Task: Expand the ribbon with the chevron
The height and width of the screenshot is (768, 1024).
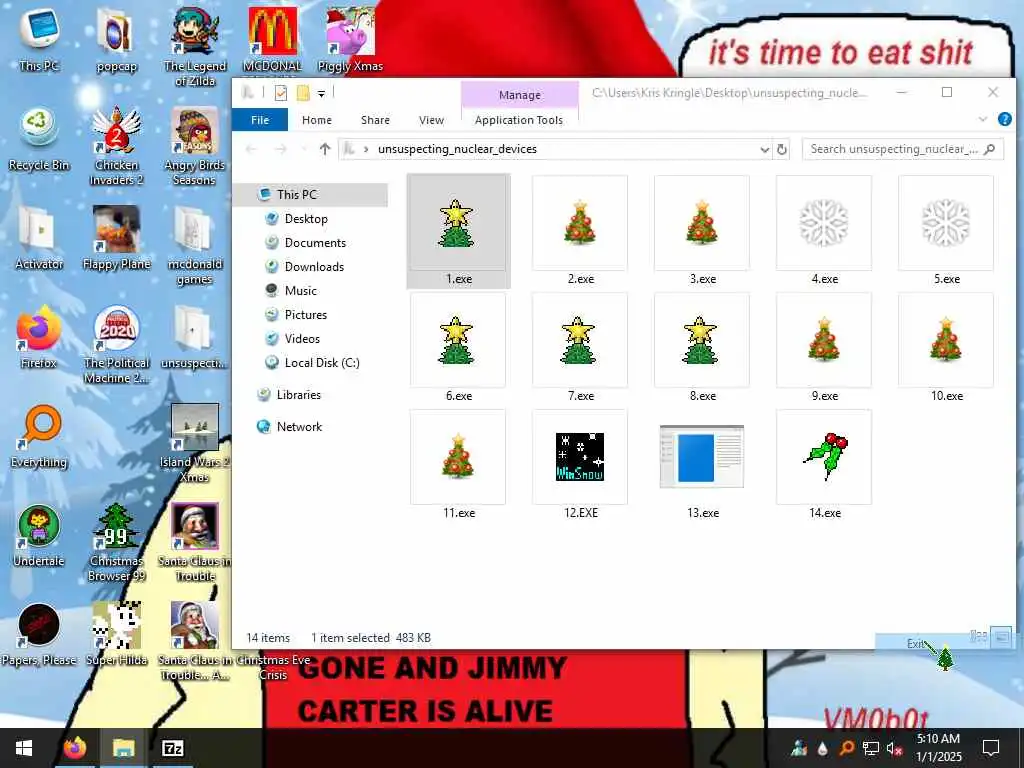Action: [x=983, y=120]
